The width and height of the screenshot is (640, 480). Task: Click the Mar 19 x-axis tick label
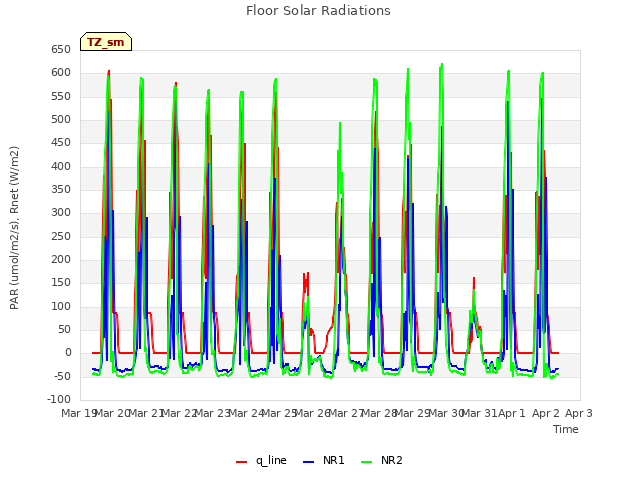78,413
